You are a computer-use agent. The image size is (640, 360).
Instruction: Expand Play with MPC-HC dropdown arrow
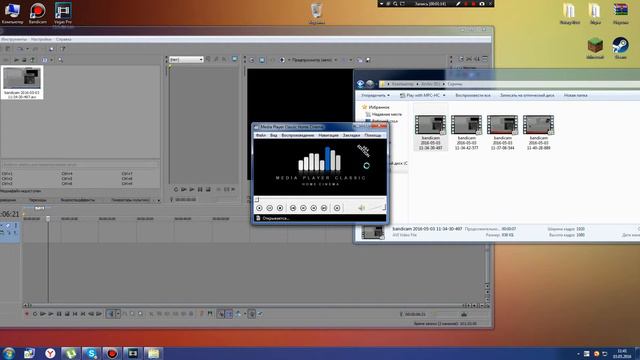[444, 95]
